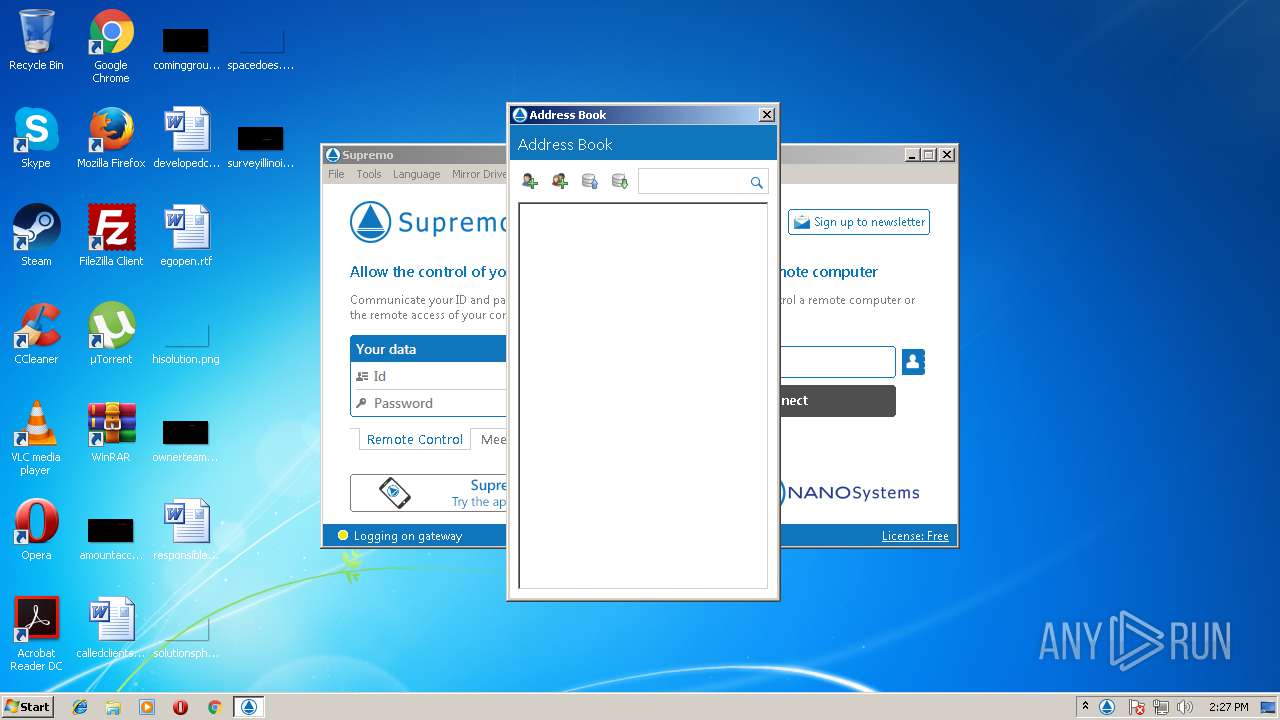Viewport: 1280px width, 720px height.
Task: Open Internet Explorer from the taskbar
Action: (80, 707)
